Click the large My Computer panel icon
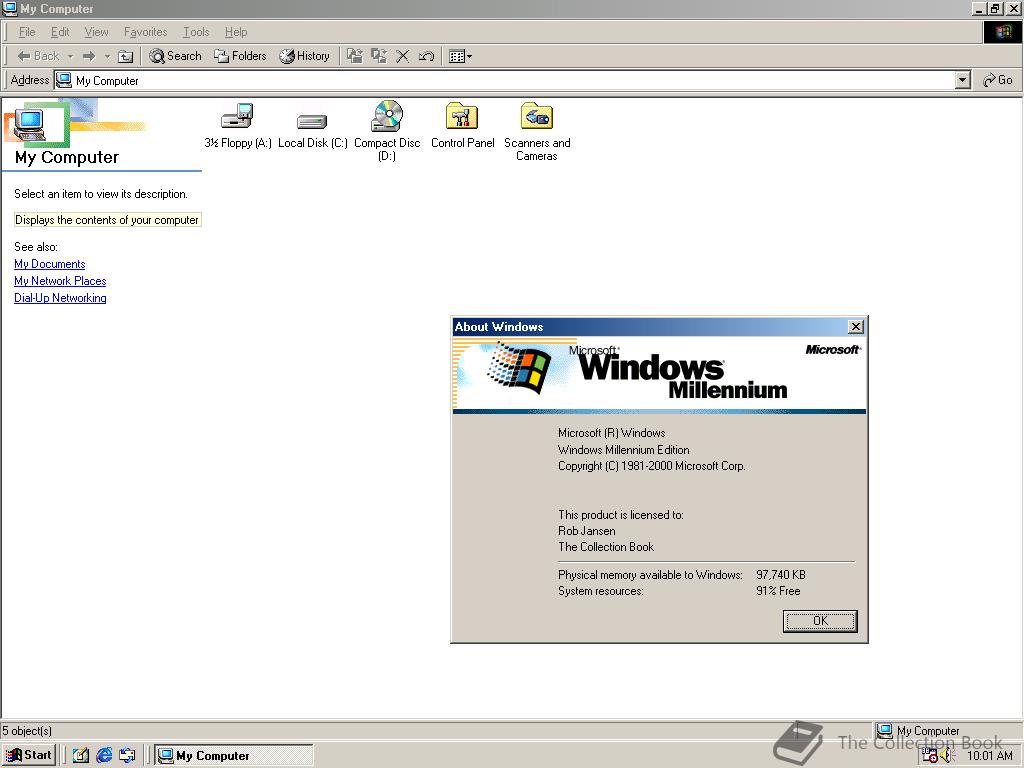The height and width of the screenshot is (768, 1024). 30,124
